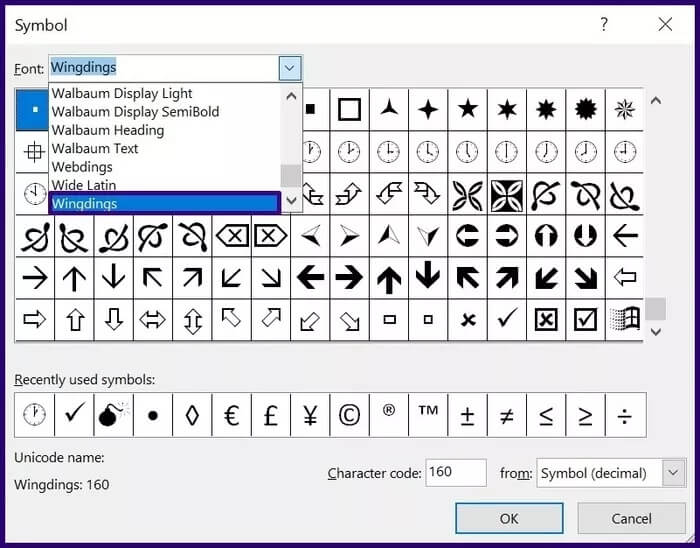Pick the thin right arrow symbol

click(x=35, y=278)
